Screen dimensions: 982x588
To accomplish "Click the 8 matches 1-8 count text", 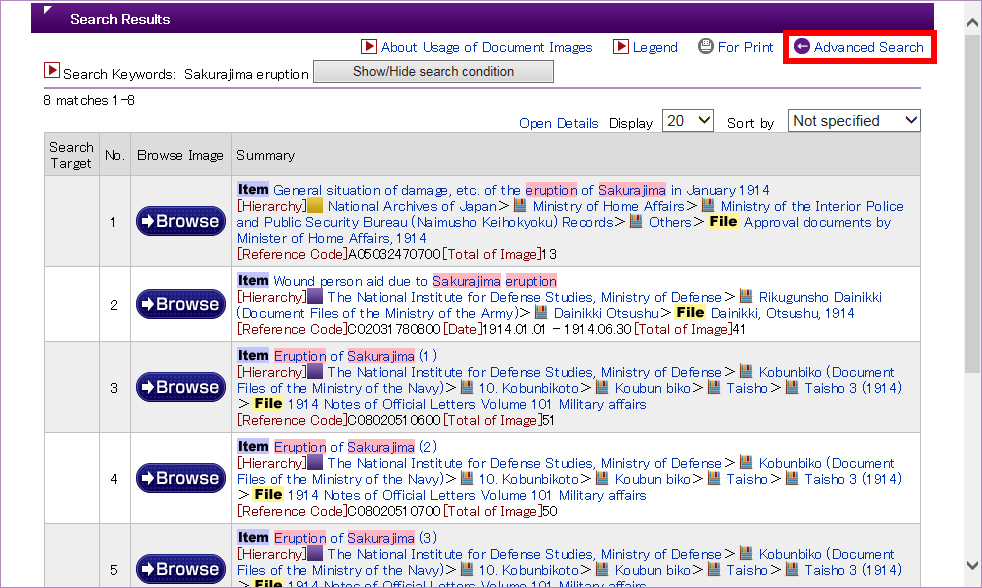I will click(89, 100).
